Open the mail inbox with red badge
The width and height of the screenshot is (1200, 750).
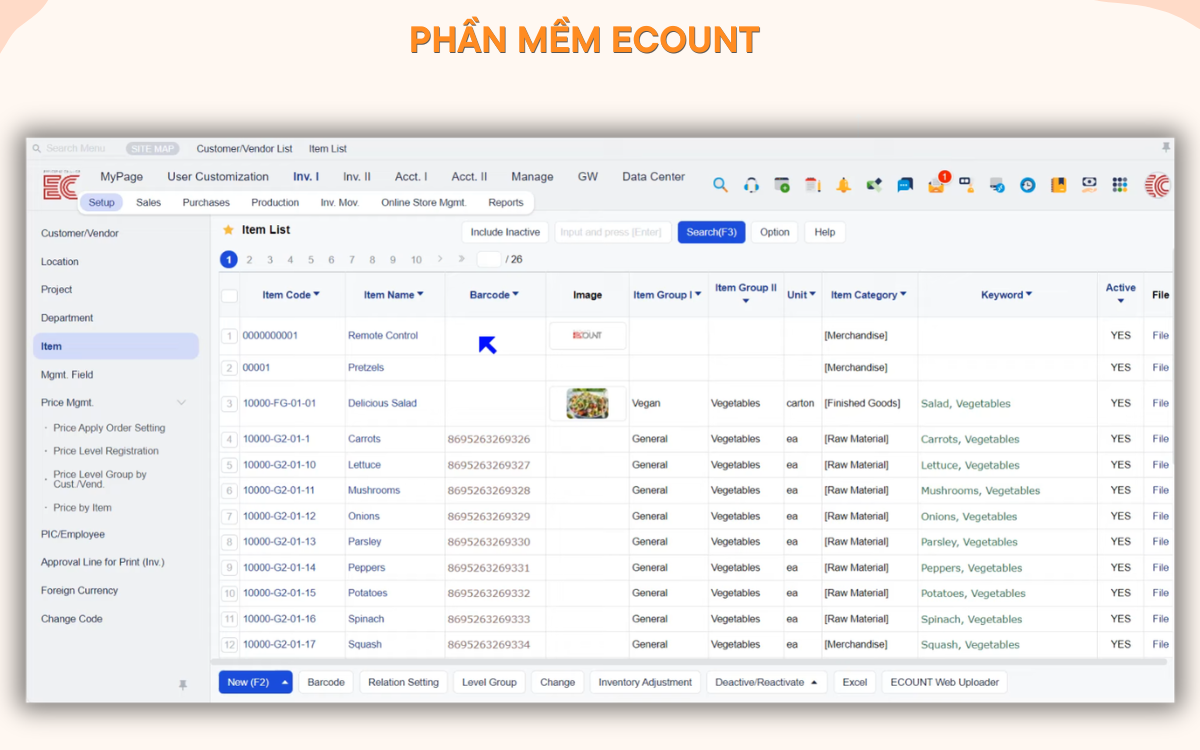[937, 184]
